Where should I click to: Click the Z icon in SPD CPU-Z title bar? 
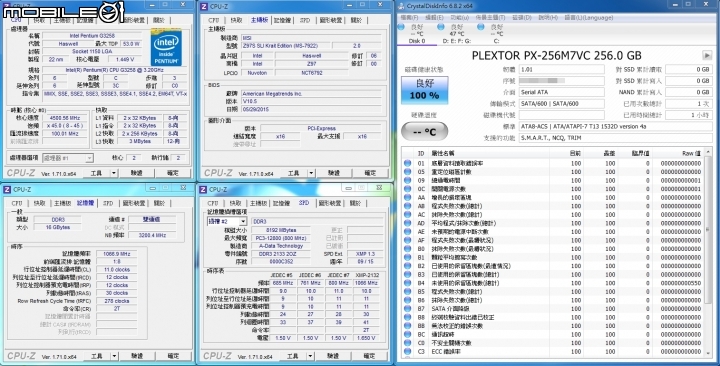tap(204, 189)
